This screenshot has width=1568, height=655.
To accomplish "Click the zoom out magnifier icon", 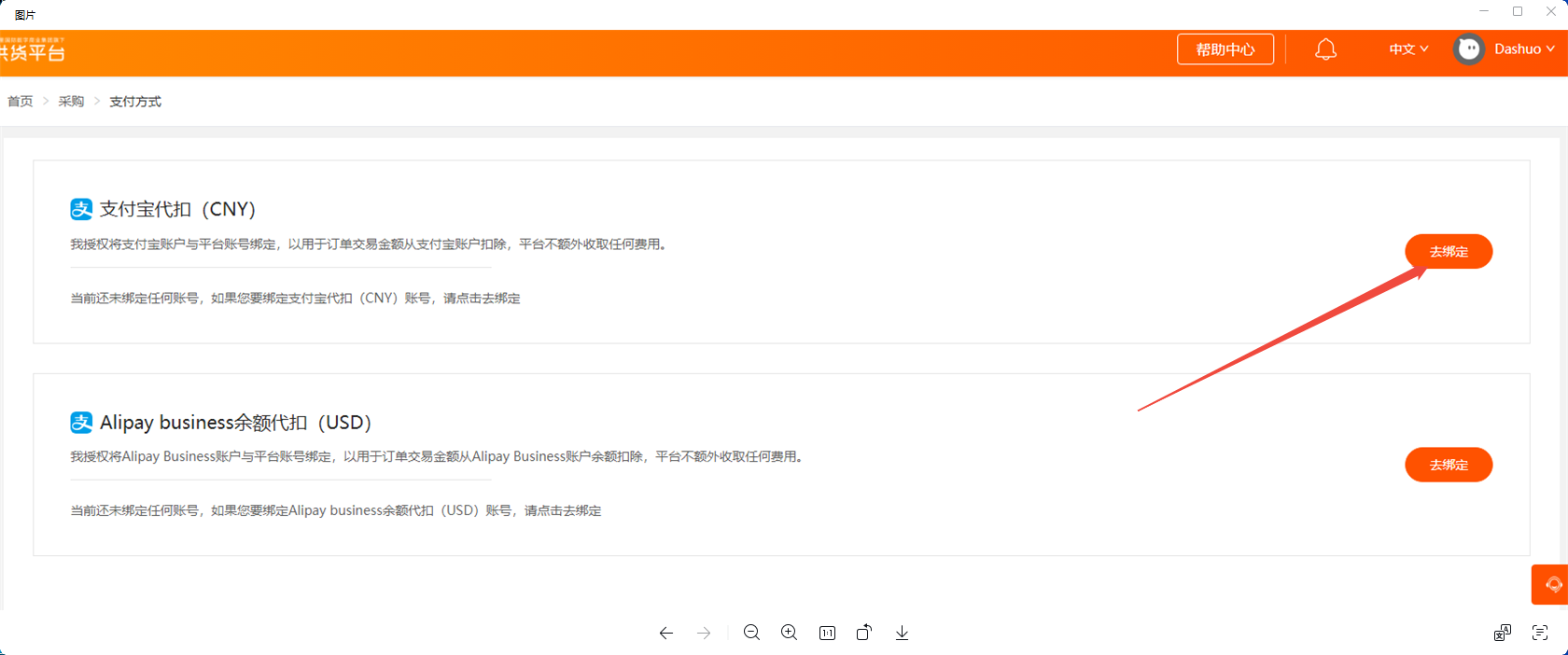I will click(751, 633).
